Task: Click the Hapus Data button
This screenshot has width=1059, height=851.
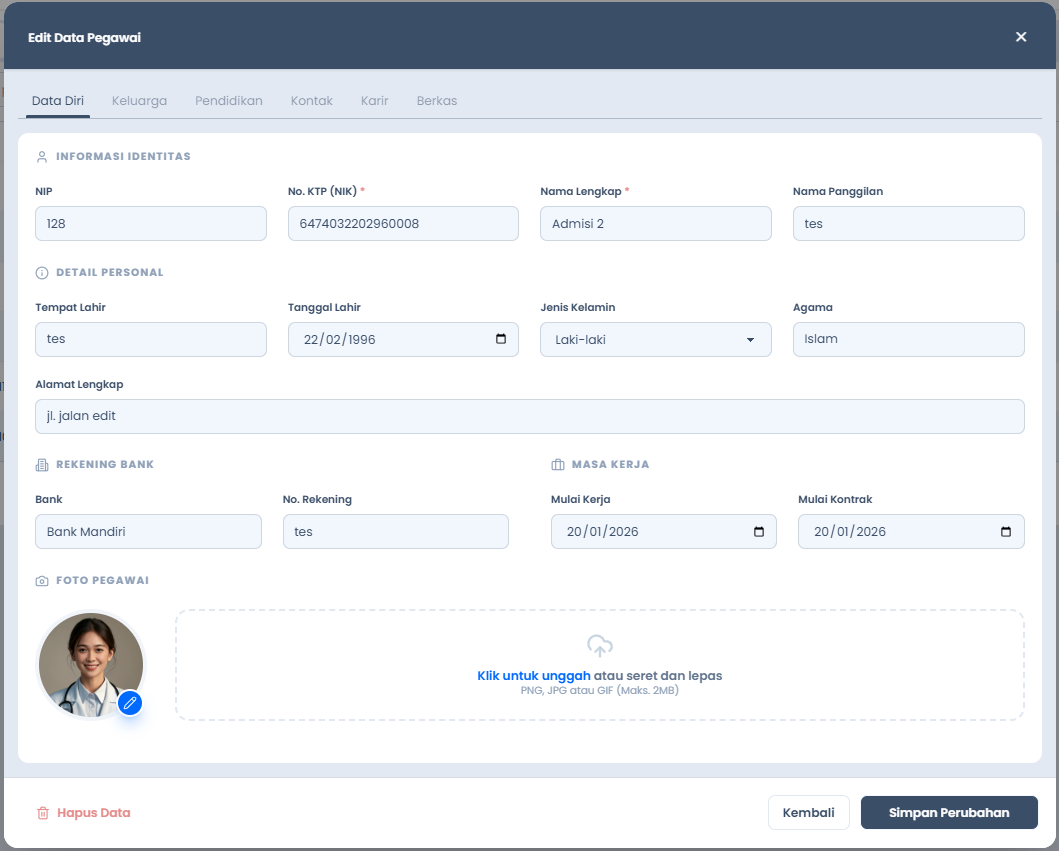Action: (83, 813)
